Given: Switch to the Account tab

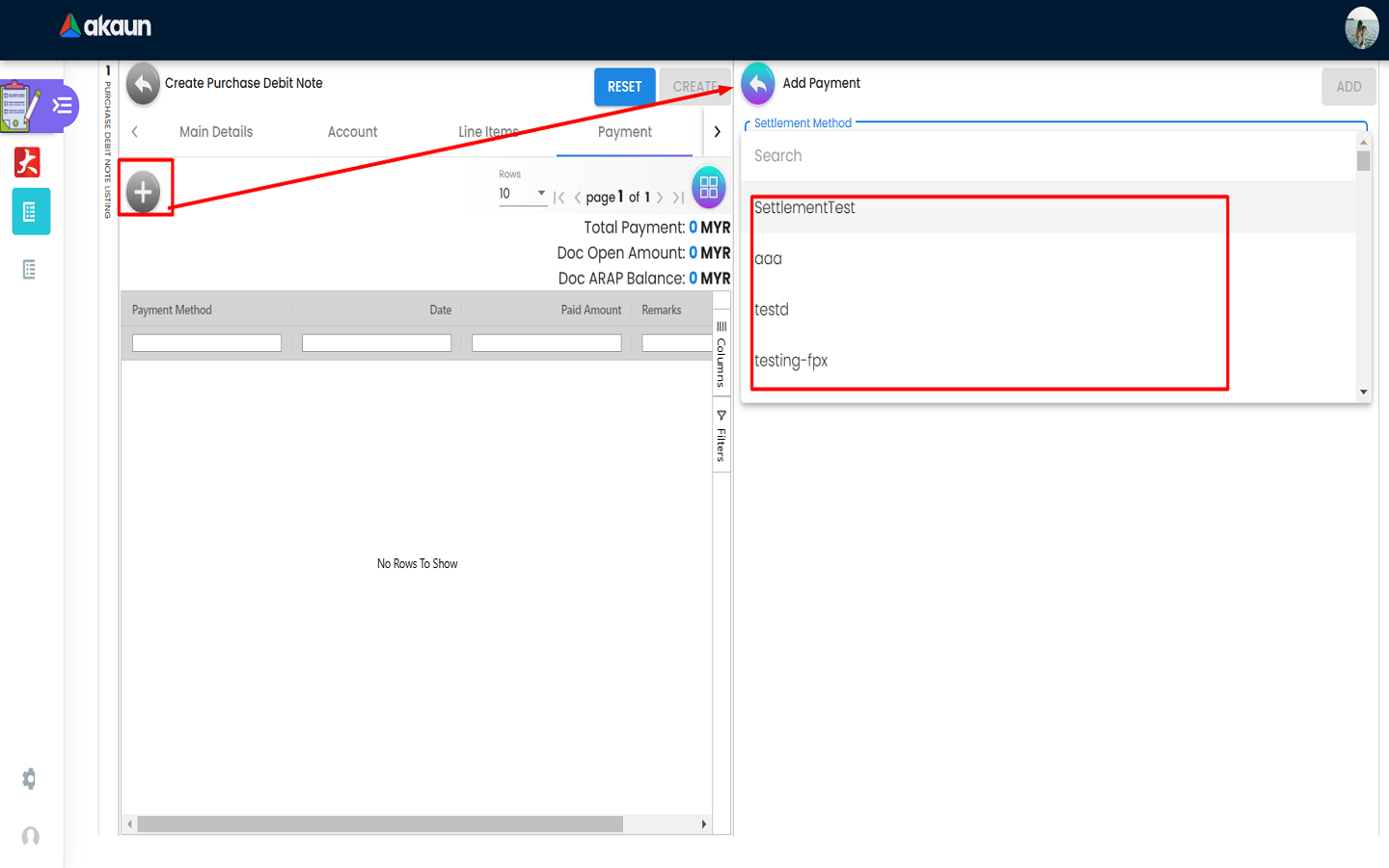Looking at the screenshot, I should point(352,132).
